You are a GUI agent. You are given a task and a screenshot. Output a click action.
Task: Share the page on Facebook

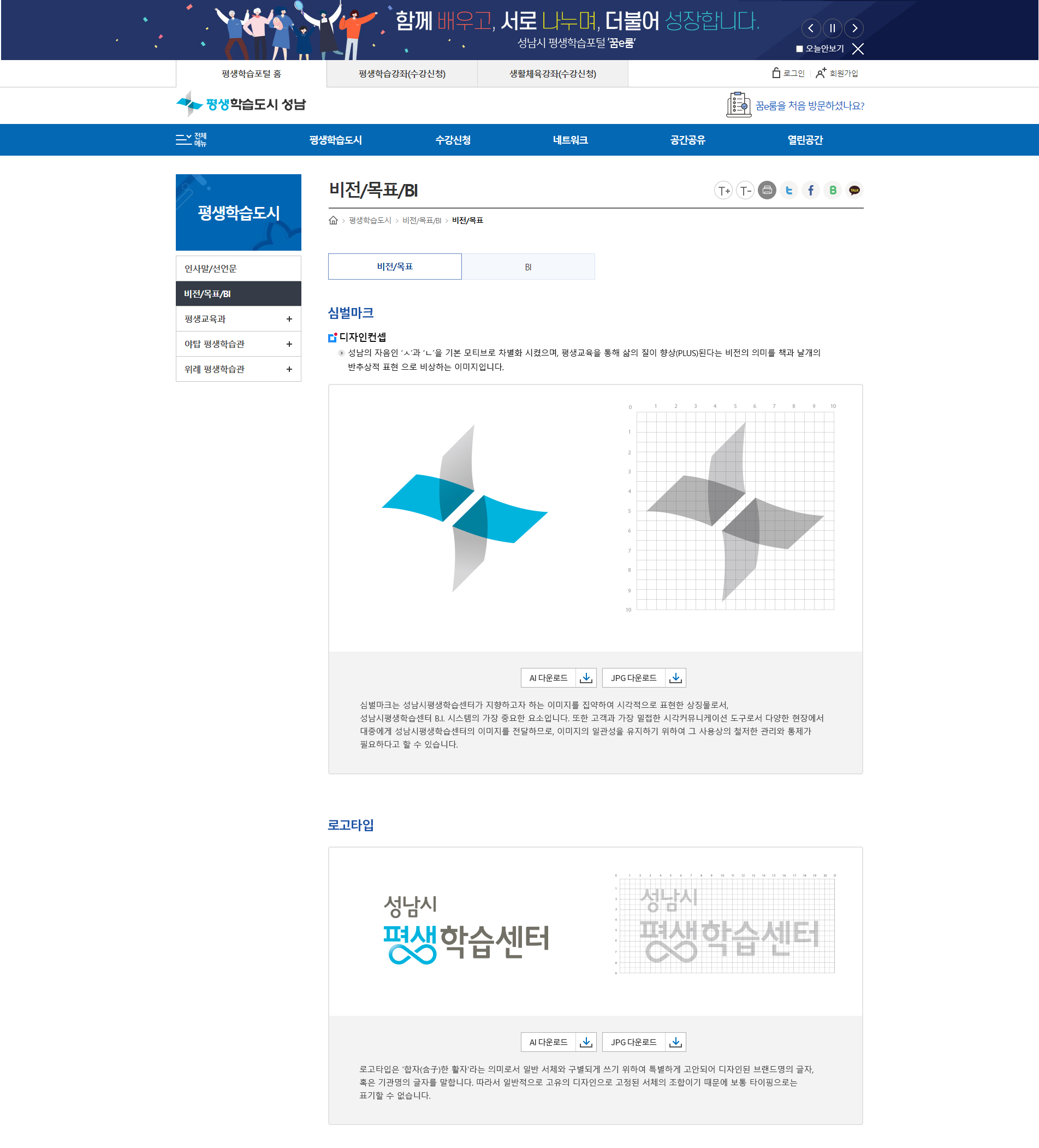pyautogui.click(x=811, y=191)
